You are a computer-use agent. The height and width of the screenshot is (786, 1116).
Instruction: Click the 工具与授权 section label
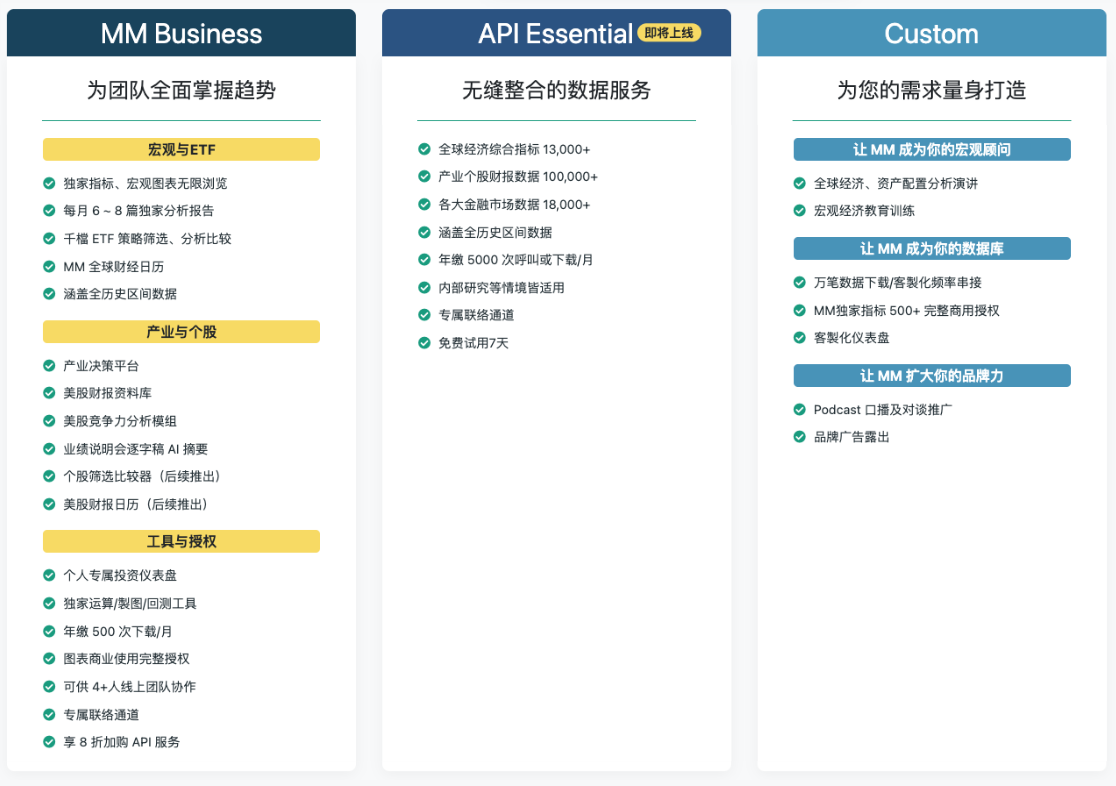pyautogui.click(x=181, y=542)
